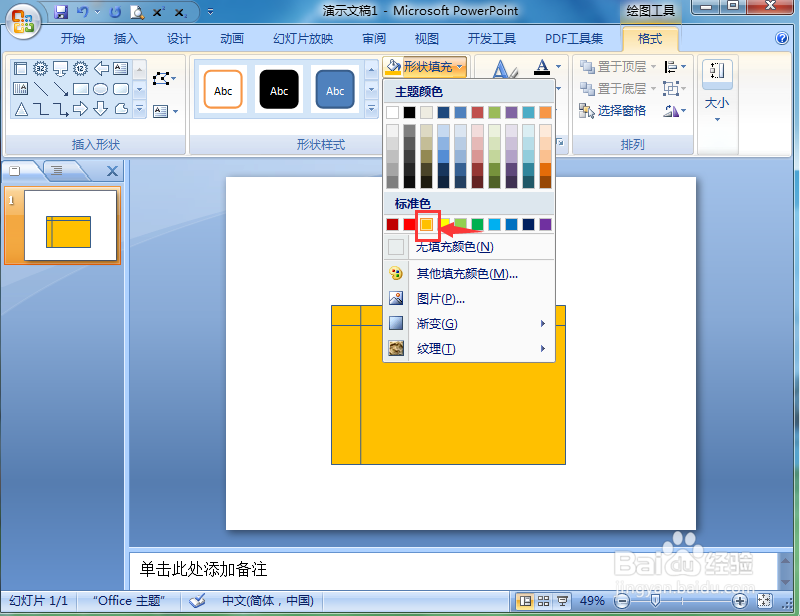Select the isosceles triangle shape
Image resolution: width=800 pixels, height=616 pixels.
tap(21, 109)
